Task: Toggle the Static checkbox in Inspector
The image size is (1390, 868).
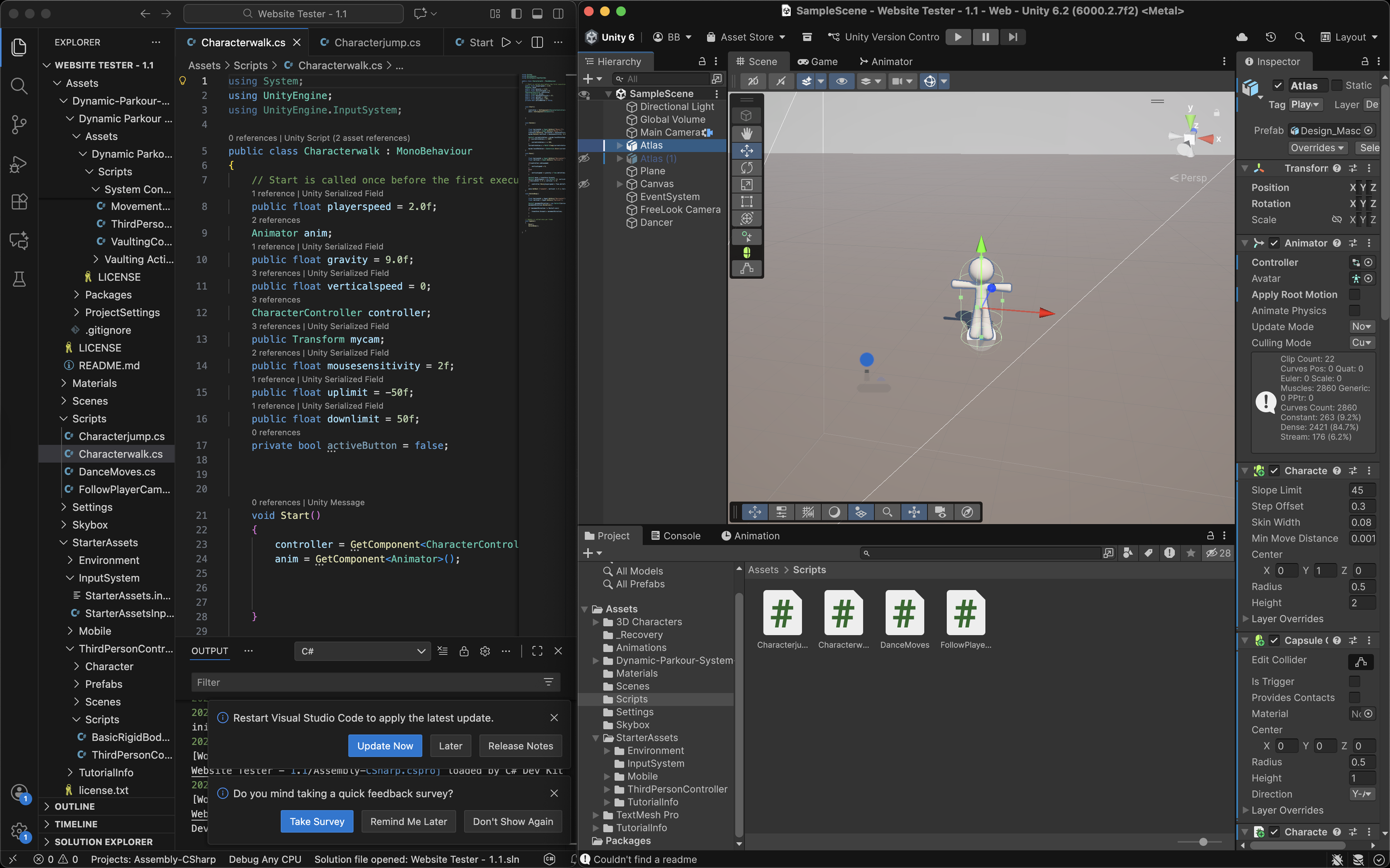Action: tap(1337, 86)
